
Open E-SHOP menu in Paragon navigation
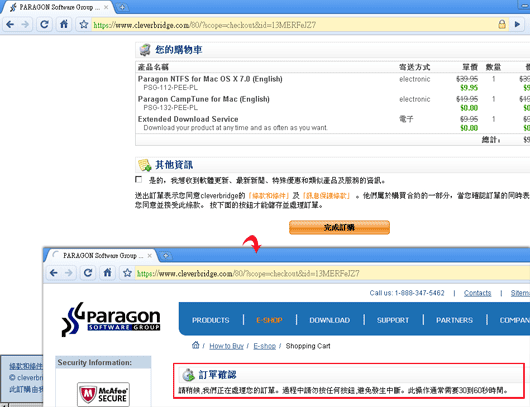point(269,320)
